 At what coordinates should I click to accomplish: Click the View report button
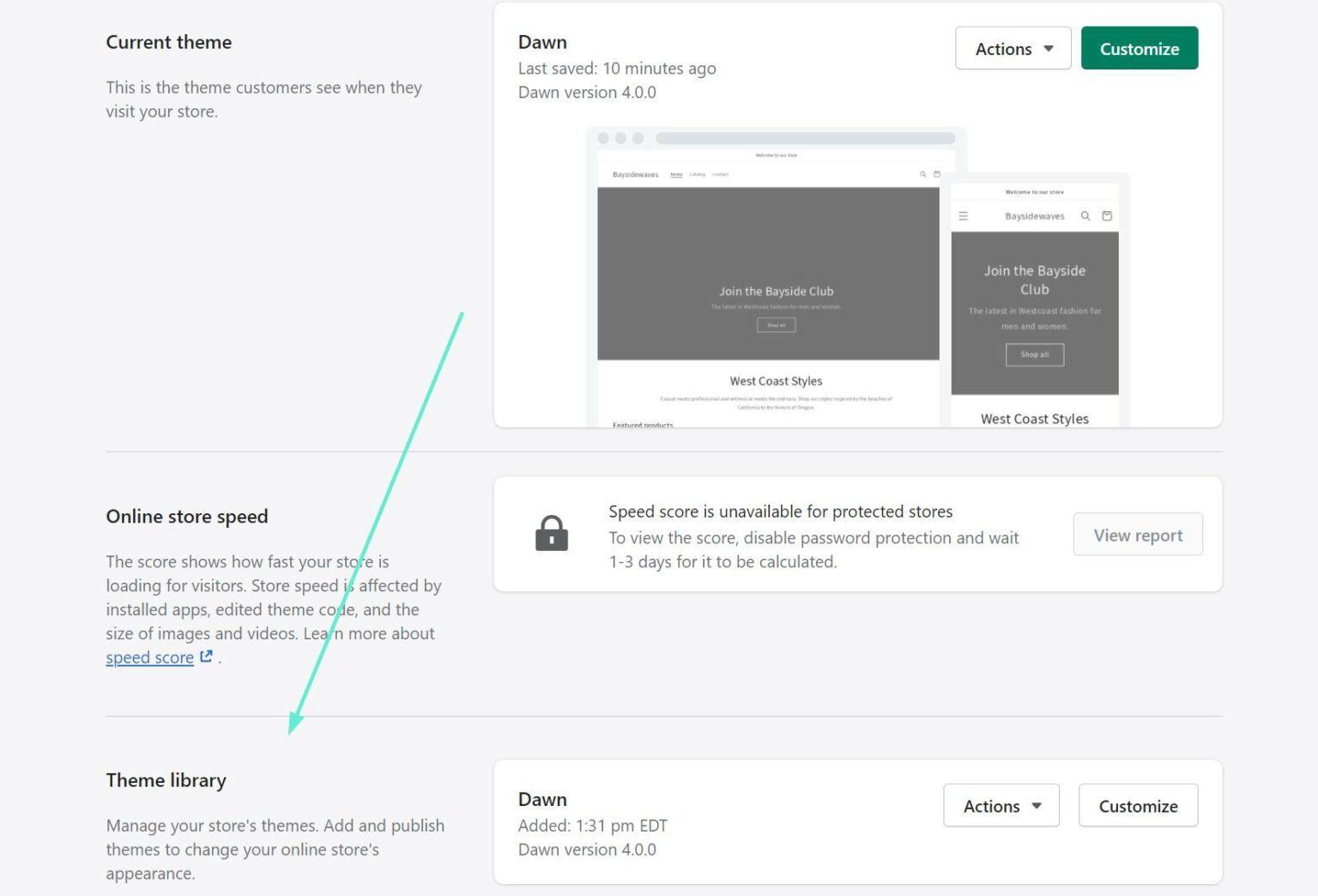coord(1138,534)
